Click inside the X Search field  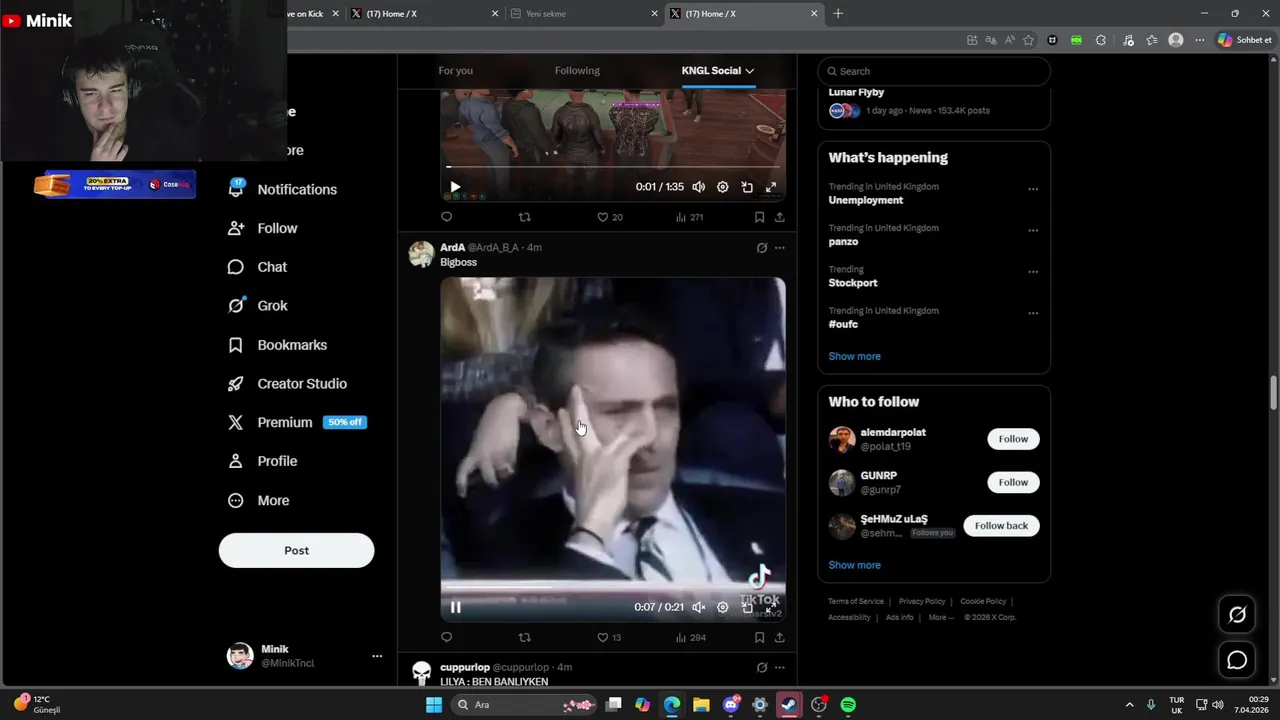[934, 71]
